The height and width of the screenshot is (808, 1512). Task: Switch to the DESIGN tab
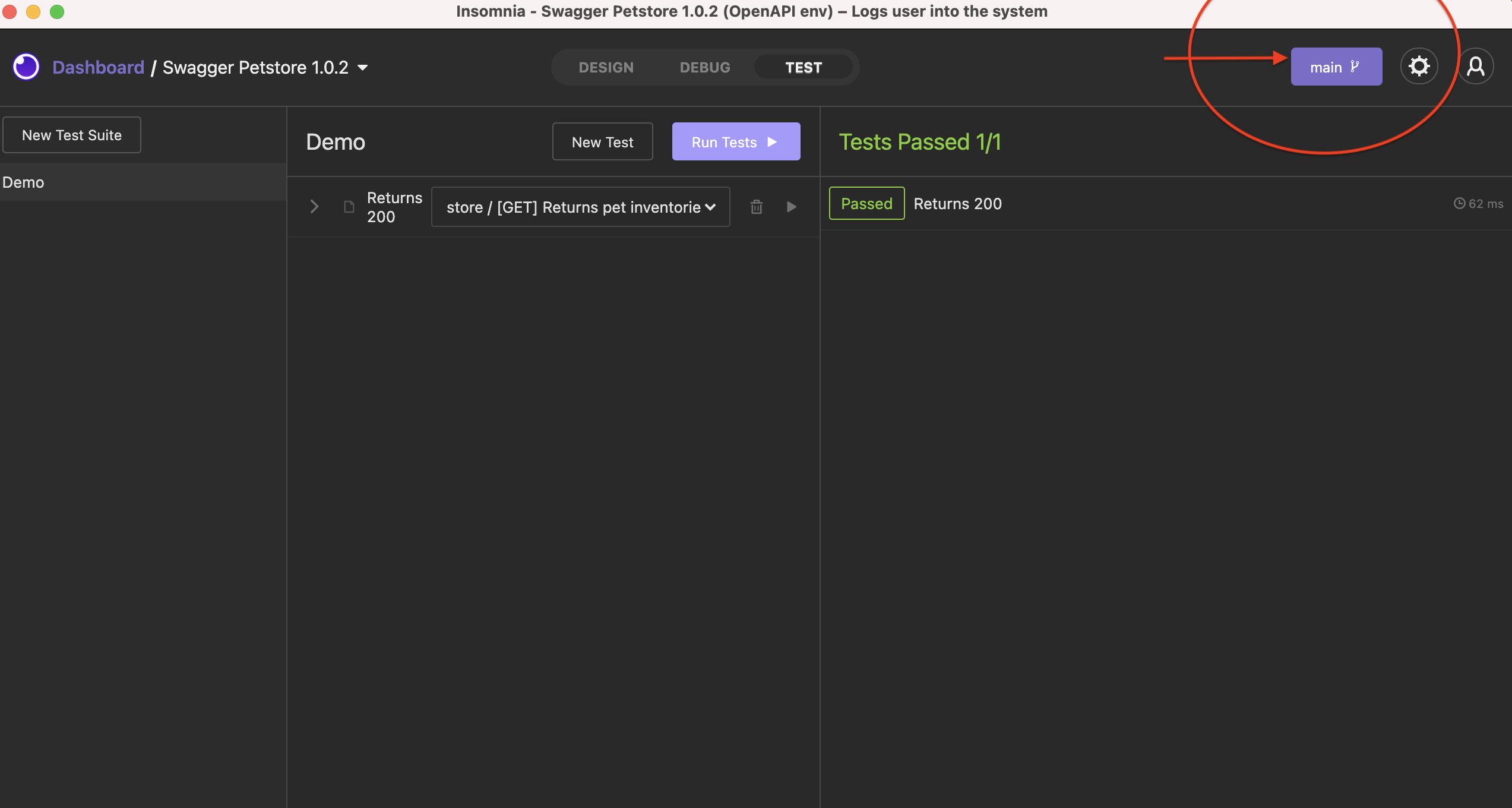[606, 67]
